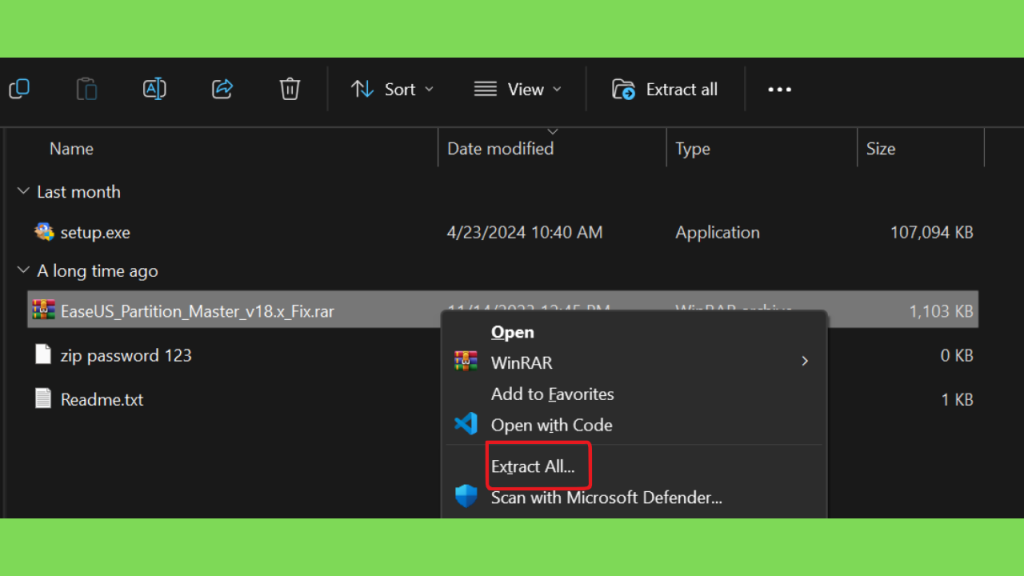The height and width of the screenshot is (576, 1024).
Task: Open the View dropdown menu
Action: [518, 89]
